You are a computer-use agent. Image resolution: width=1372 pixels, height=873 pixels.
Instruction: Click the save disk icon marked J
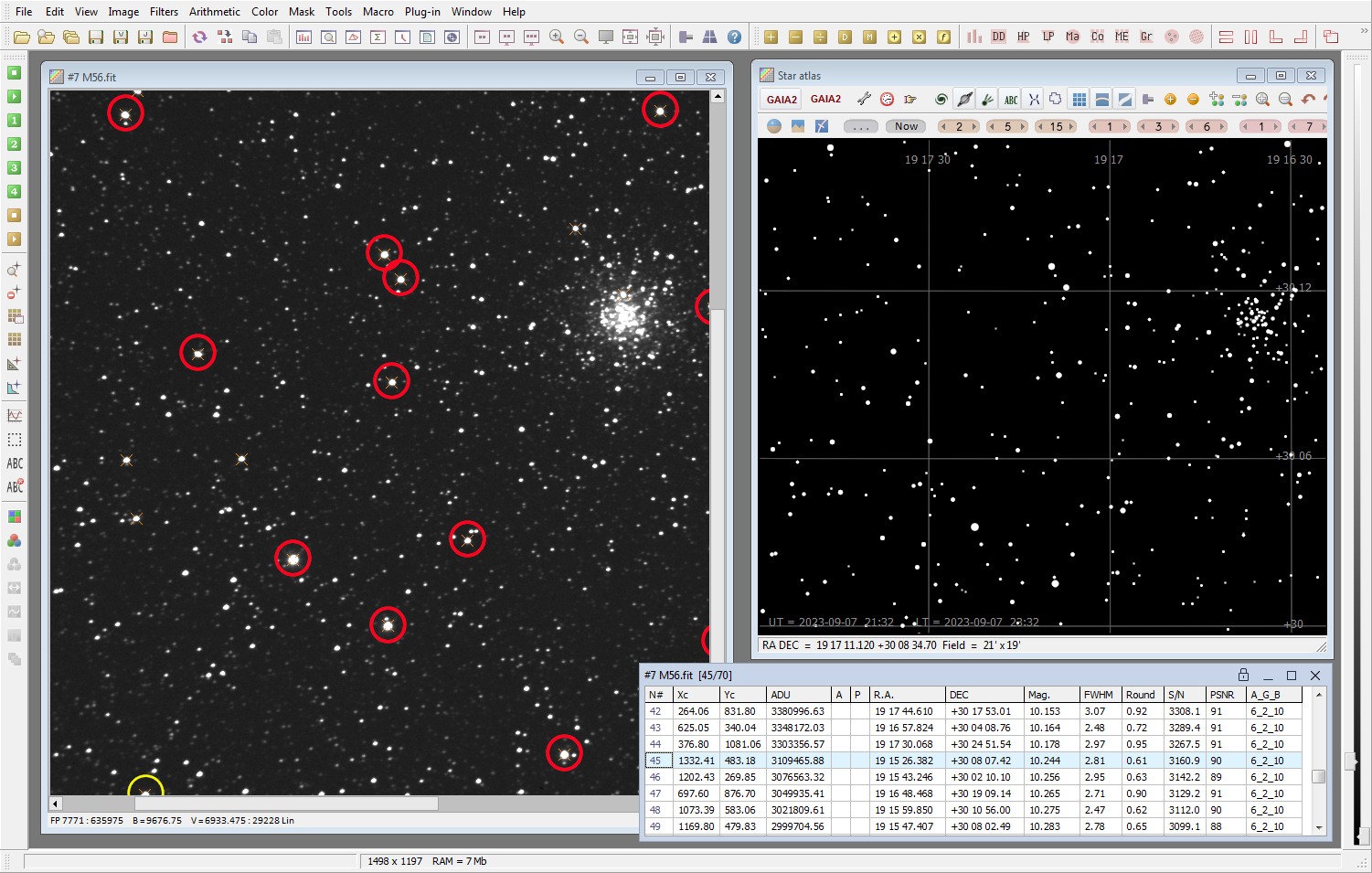[145, 37]
